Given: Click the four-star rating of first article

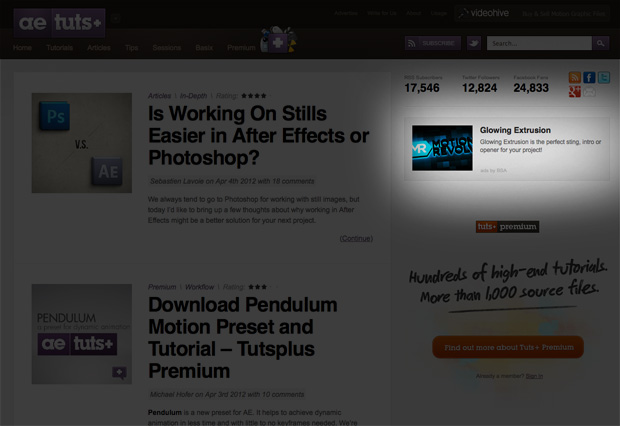Looking at the screenshot, I should point(254,96).
